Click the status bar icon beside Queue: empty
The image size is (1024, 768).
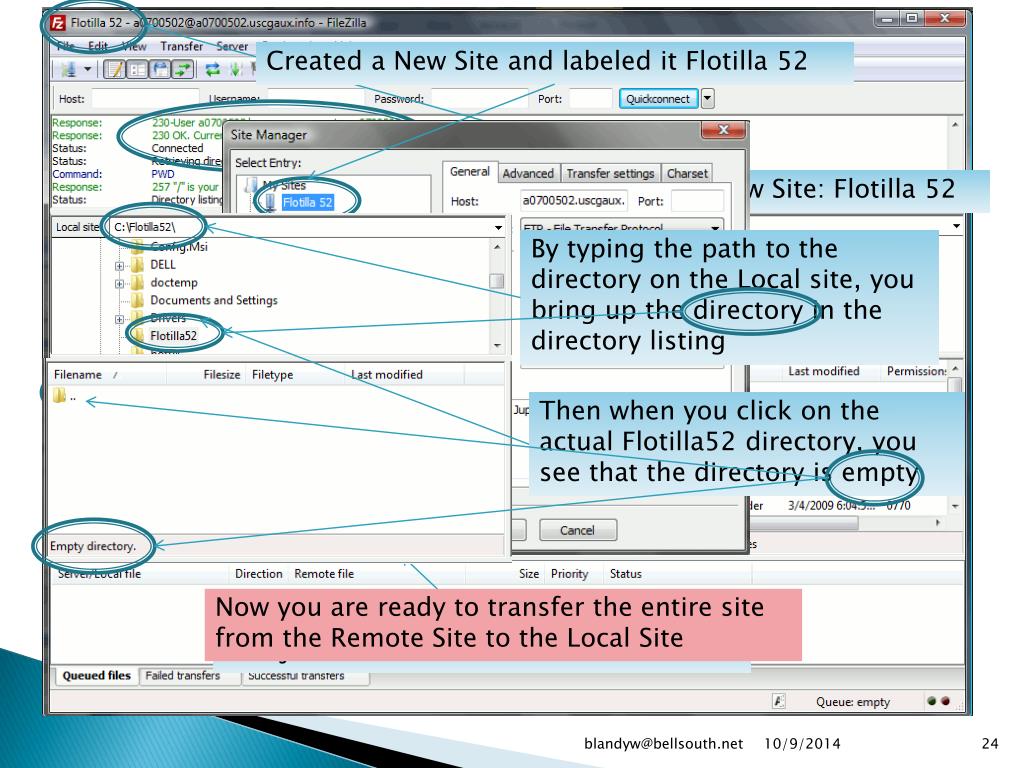click(779, 701)
